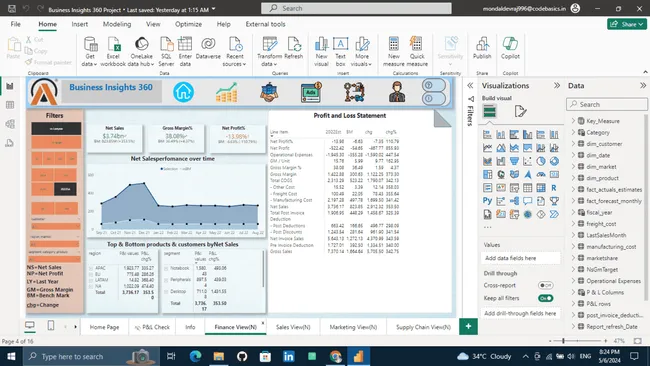The width and height of the screenshot is (650, 366).
Task: Tick the APAC region checkbox
Action: pos(91,268)
